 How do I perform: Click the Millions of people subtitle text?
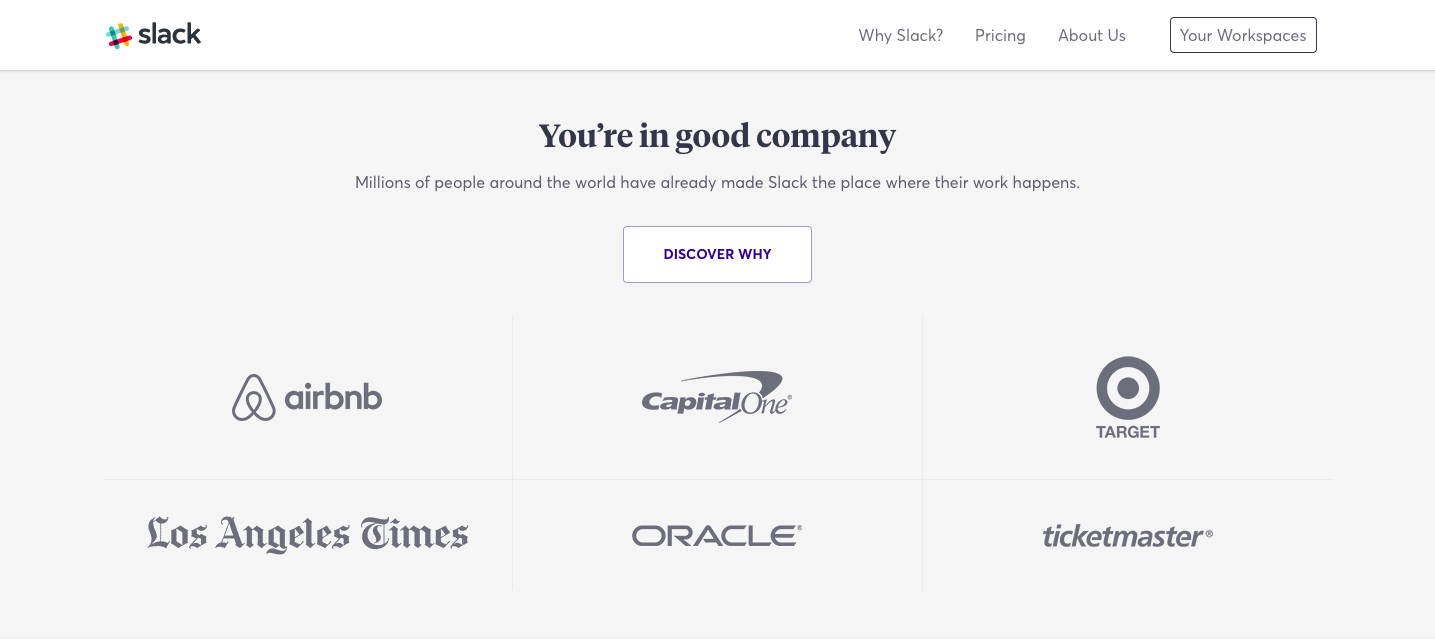point(717,183)
